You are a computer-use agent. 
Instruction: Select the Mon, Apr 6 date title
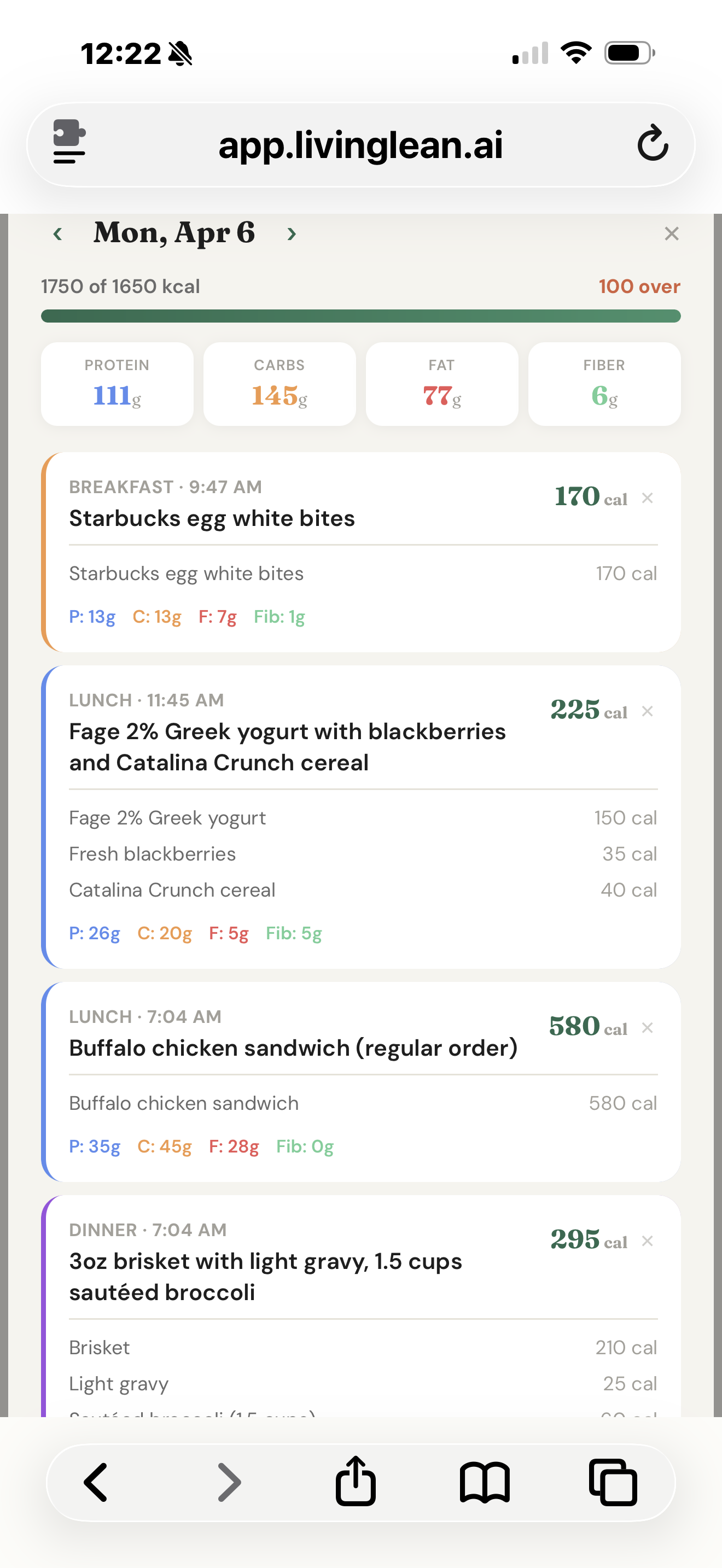(176, 233)
